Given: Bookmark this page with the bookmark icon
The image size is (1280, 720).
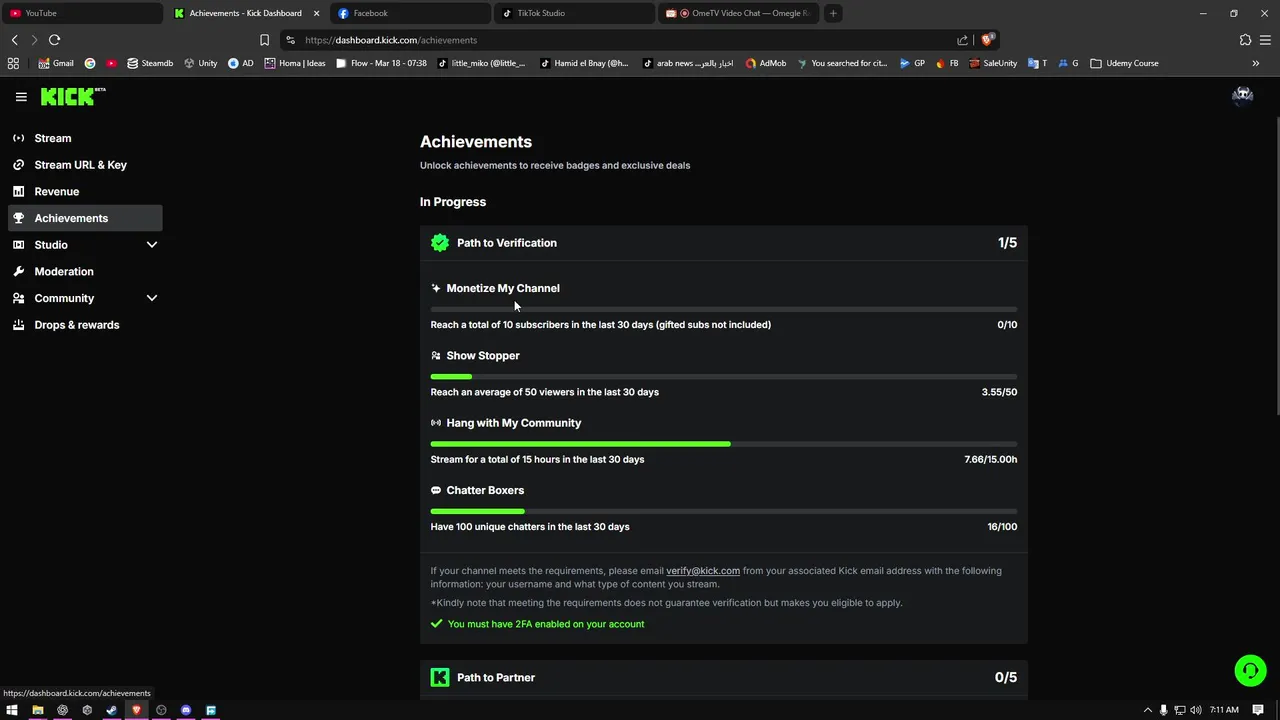Looking at the screenshot, I should click(264, 40).
